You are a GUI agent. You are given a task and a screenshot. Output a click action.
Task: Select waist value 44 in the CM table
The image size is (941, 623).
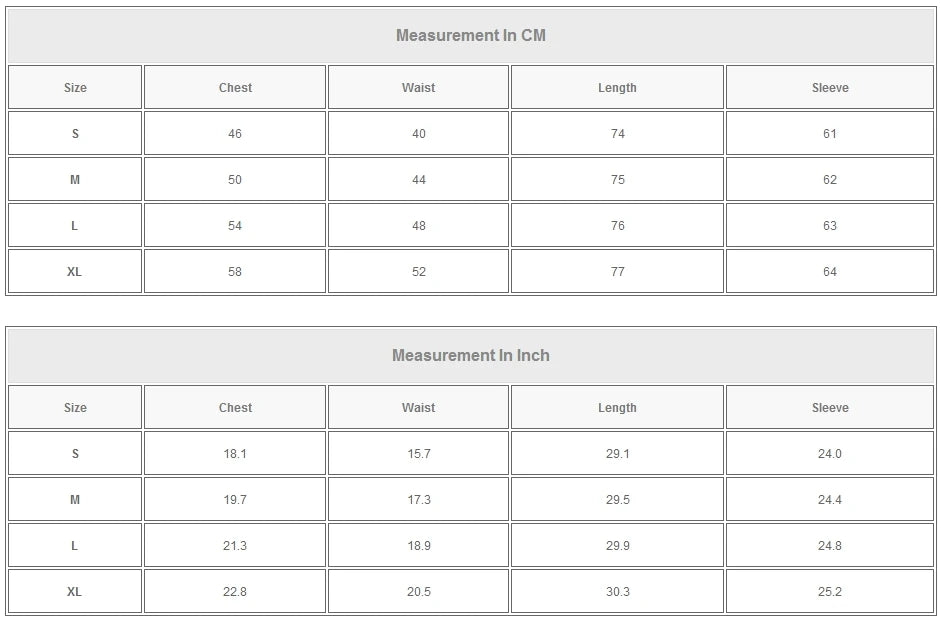coord(418,180)
